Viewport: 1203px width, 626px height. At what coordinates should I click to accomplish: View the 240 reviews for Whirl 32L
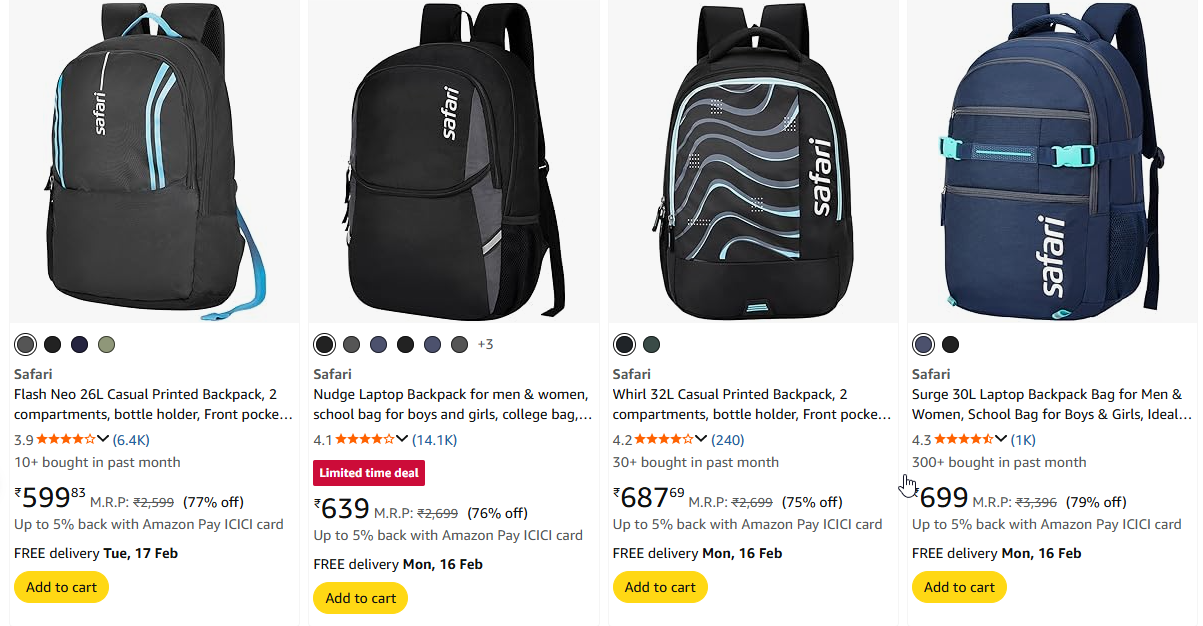727,439
